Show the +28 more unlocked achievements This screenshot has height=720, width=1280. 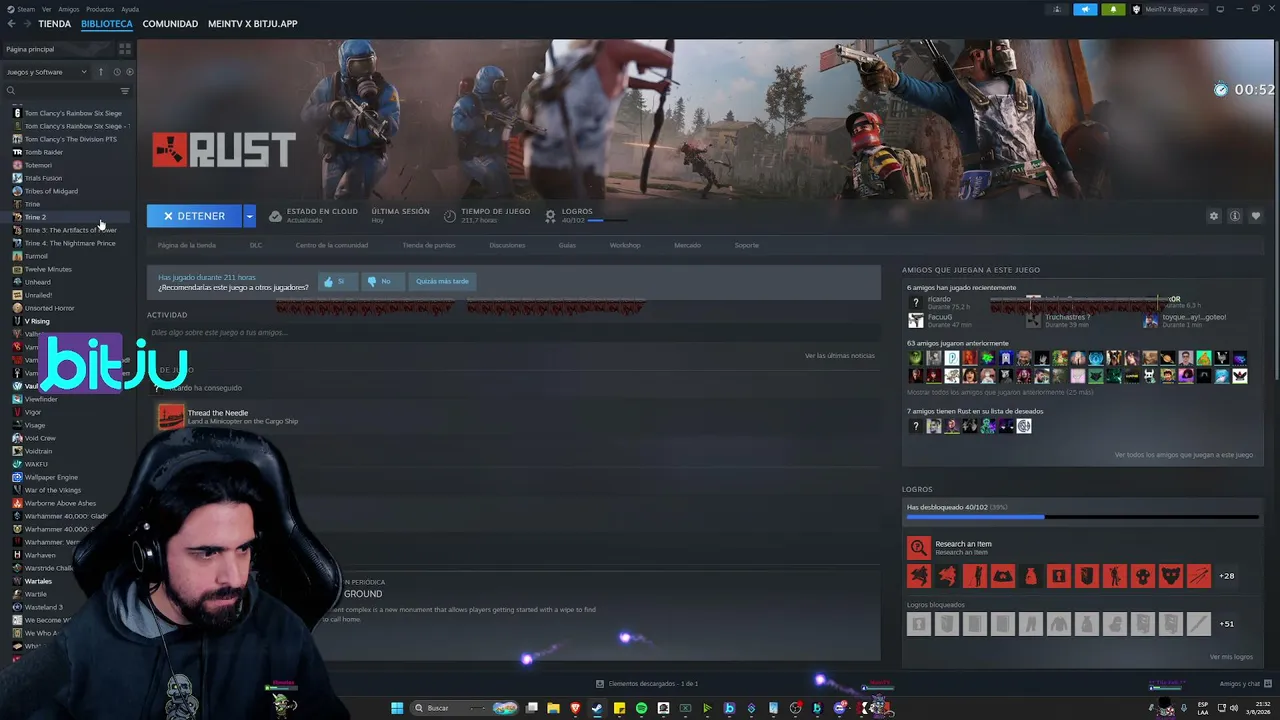point(1226,576)
